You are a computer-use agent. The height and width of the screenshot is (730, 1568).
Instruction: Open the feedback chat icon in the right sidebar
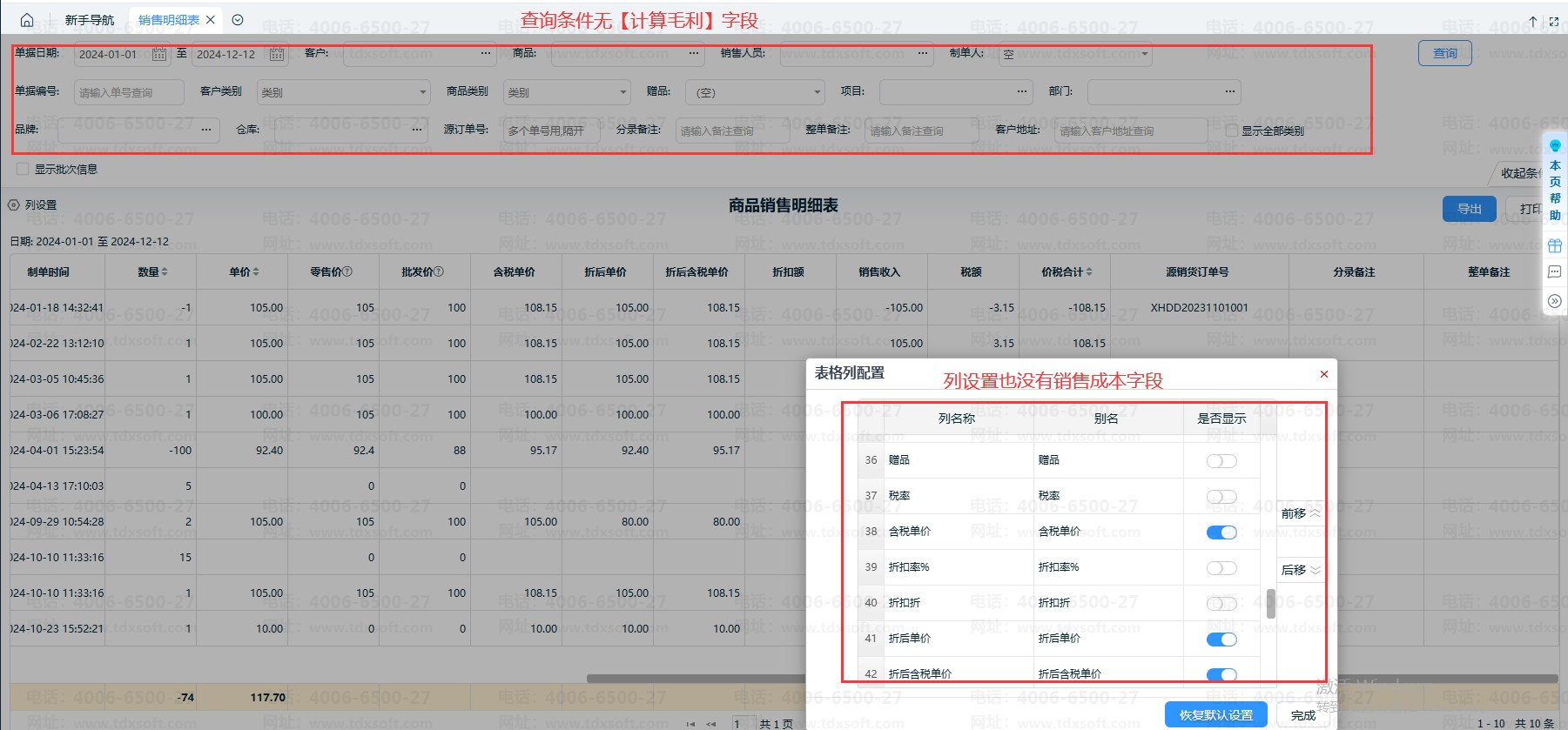pyautogui.click(x=1555, y=272)
